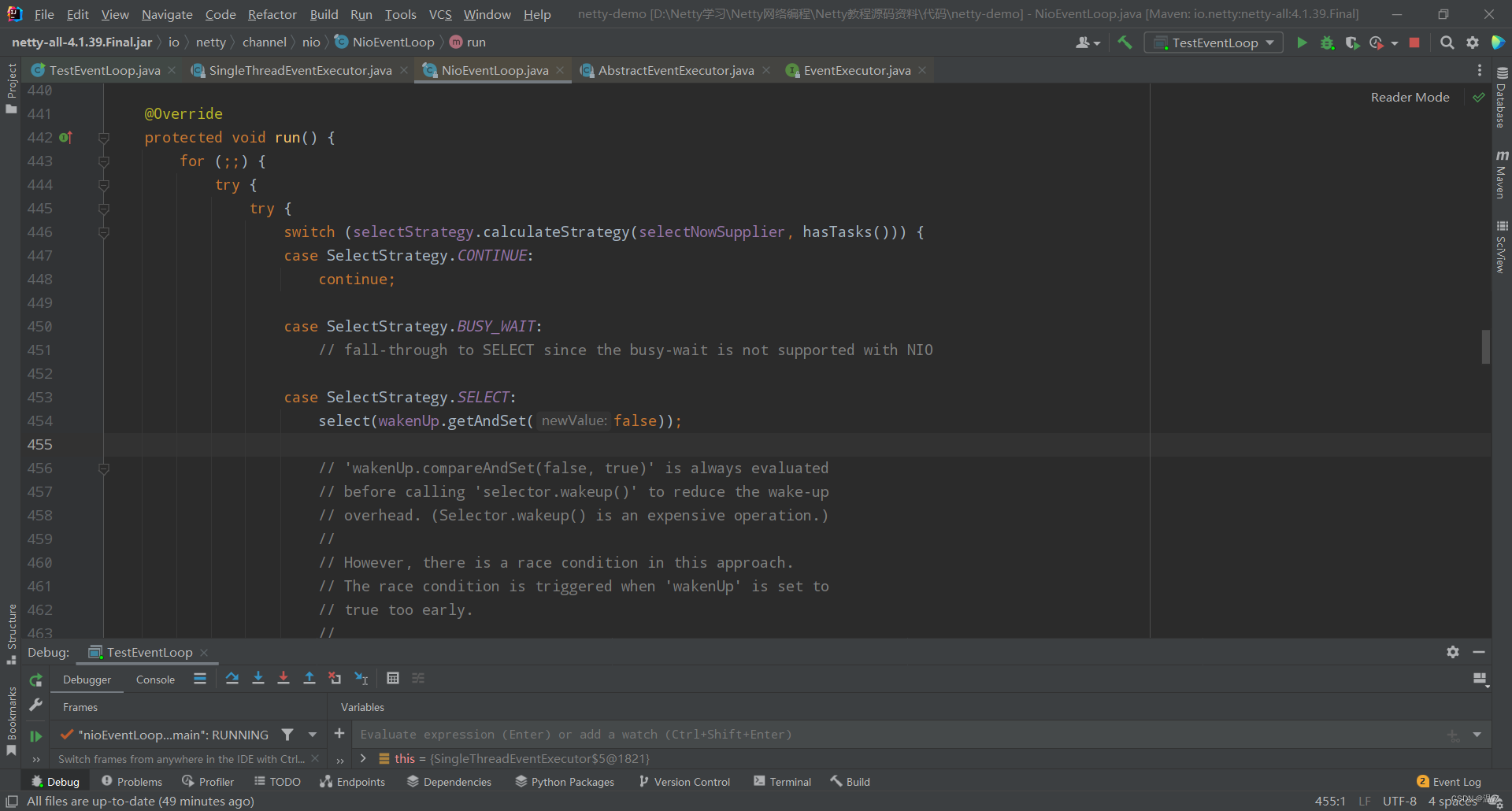Click the editor vertical scrollbar thumb
The image size is (1512, 811).
click(x=1486, y=346)
